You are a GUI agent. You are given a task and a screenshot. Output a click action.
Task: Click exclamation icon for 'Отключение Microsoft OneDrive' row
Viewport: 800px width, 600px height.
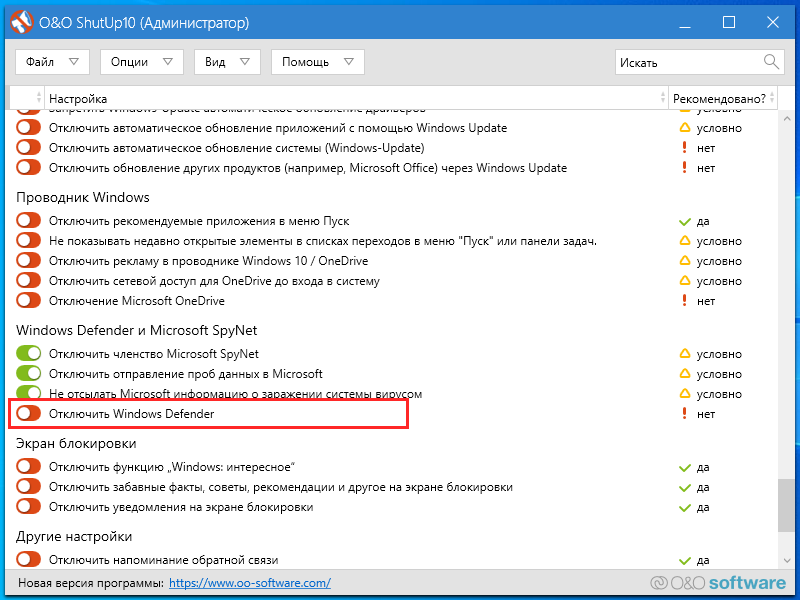click(x=685, y=301)
